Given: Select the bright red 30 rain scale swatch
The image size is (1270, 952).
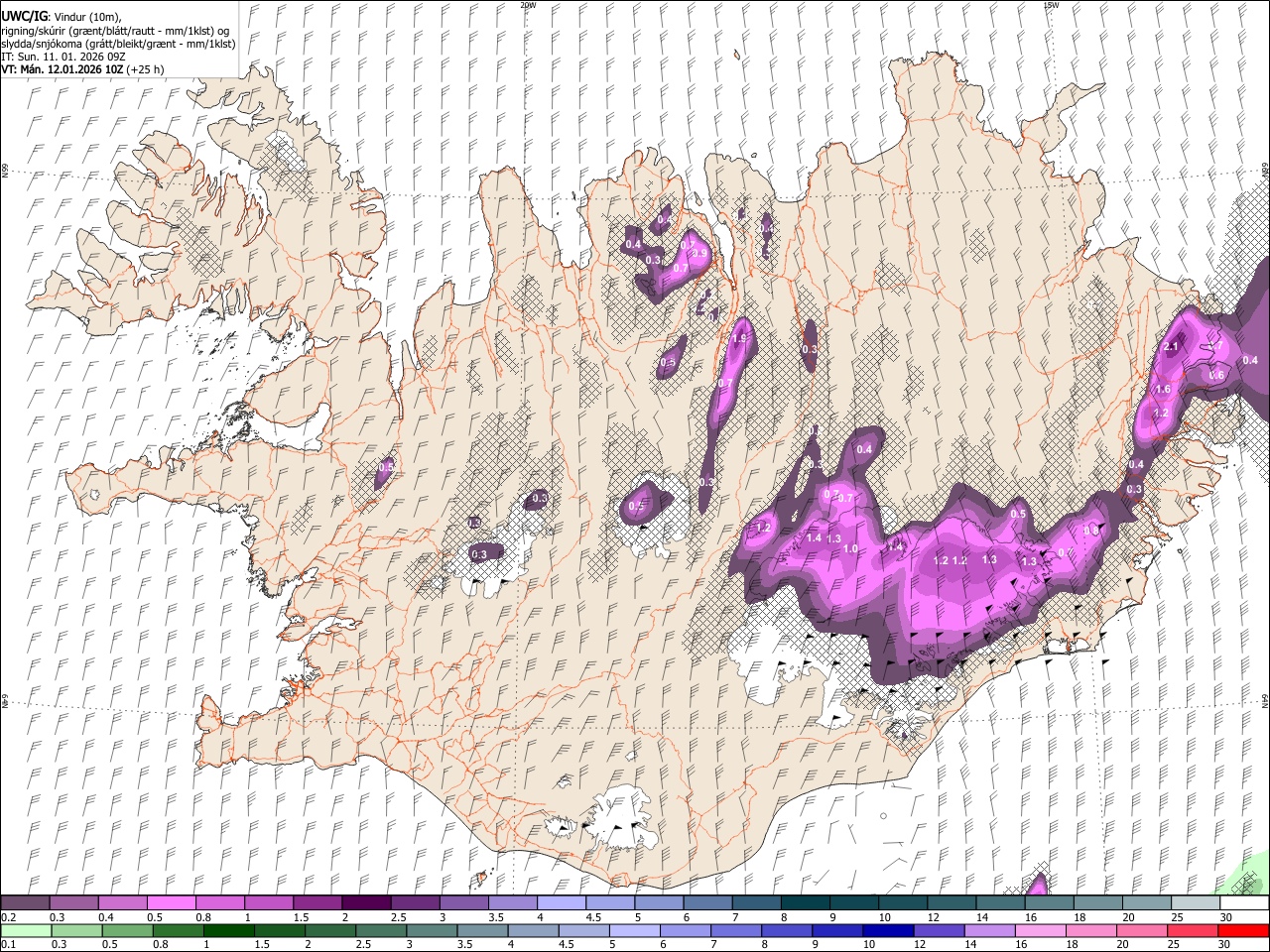Looking at the screenshot, I should click(x=1242, y=931).
